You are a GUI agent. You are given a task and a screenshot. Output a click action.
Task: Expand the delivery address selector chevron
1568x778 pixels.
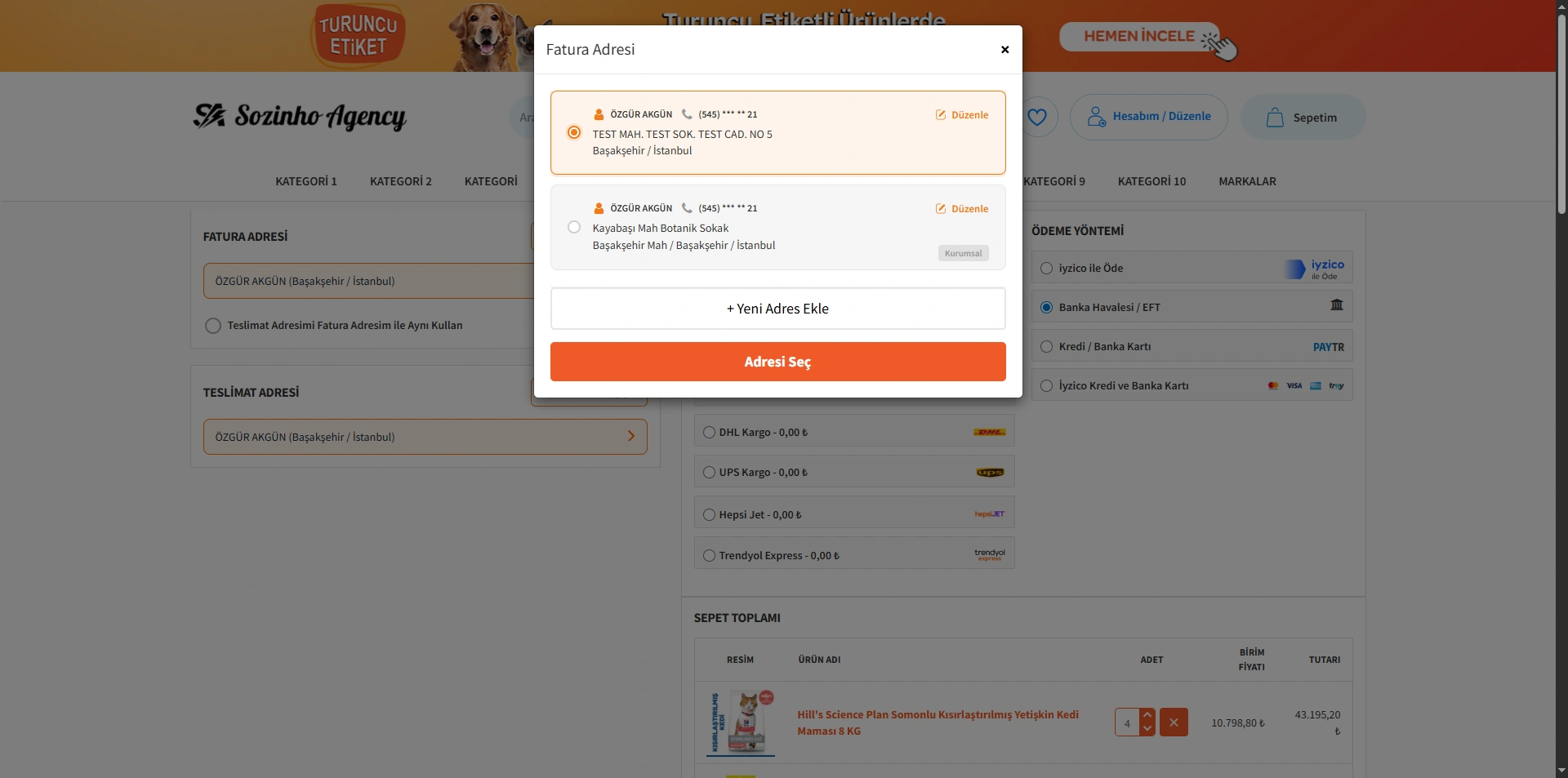(630, 437)
